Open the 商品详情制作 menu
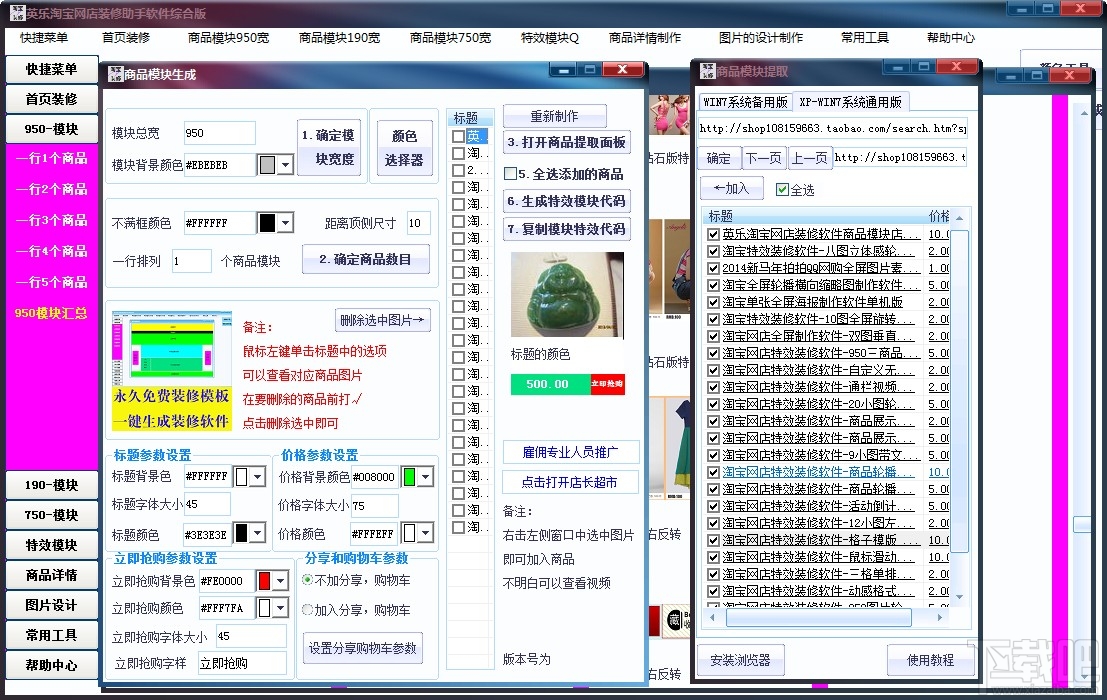Screen dimensions: 1107x700 (x=645, y=37)
